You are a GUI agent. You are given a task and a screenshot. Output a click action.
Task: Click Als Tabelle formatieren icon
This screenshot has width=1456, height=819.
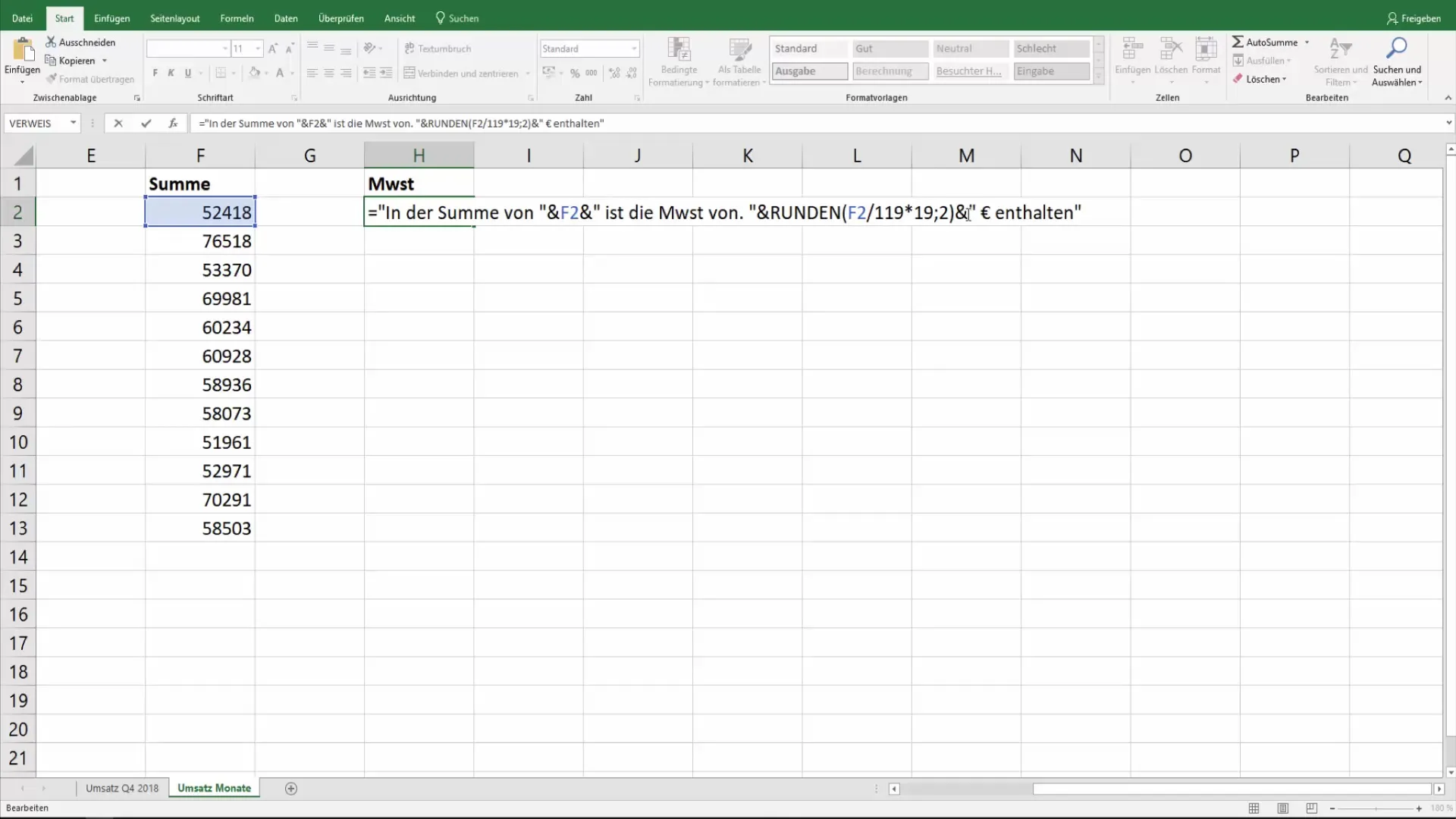click(739, 49)
